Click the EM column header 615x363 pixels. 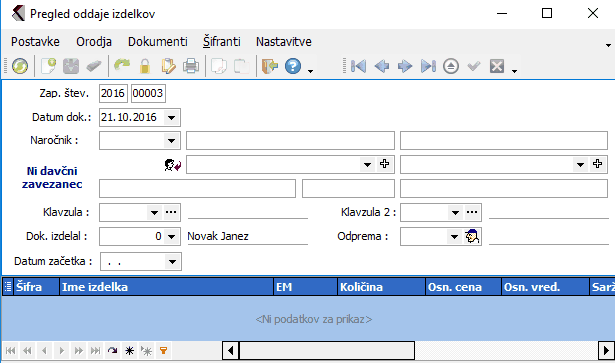[x=305, y=287]
